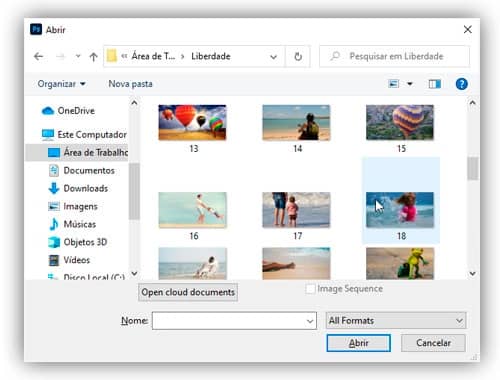Change view mode icon

[394, 84]
